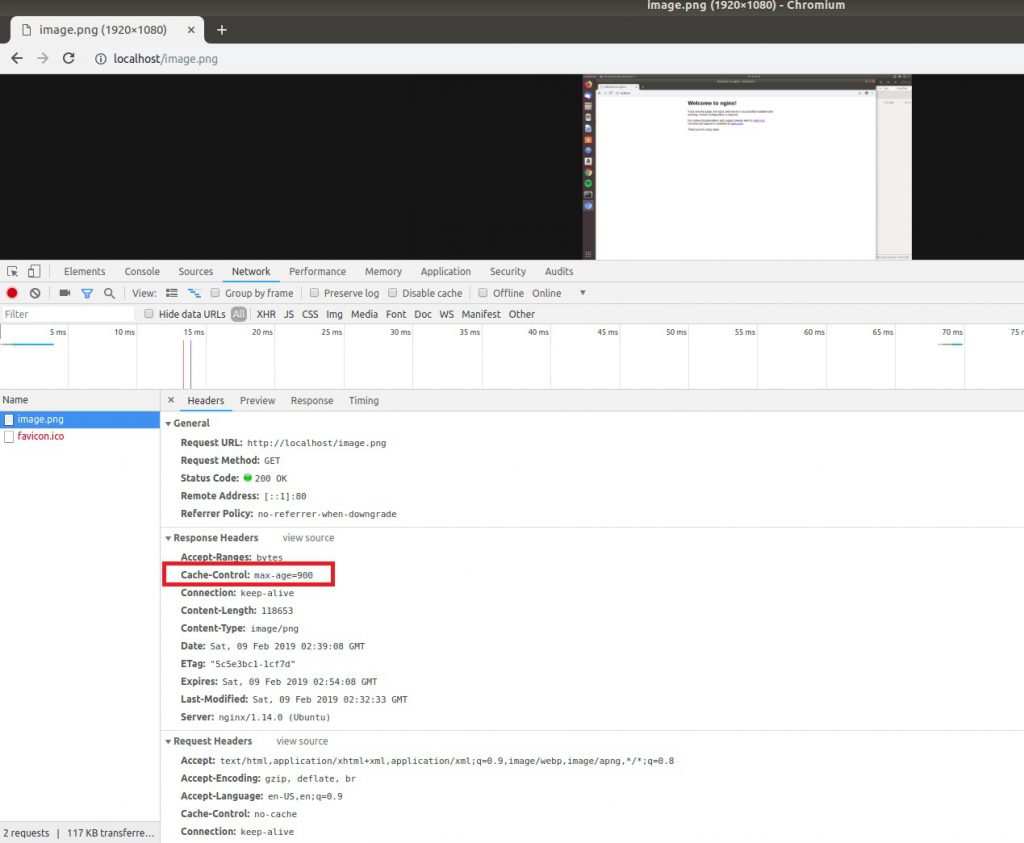Enable Group by frame checkbox
The height and width of the screenshot is (843, 1024).
tap(215, 293)
